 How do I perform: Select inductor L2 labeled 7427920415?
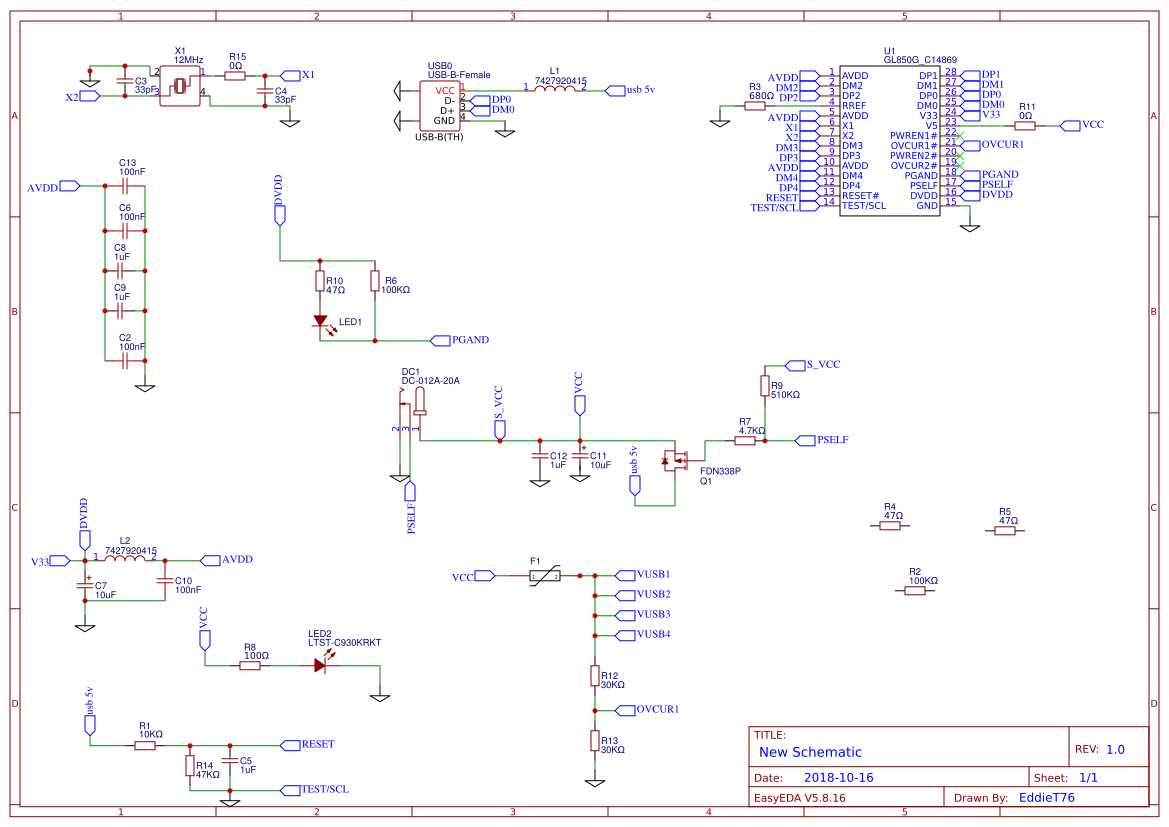(125, 558)
